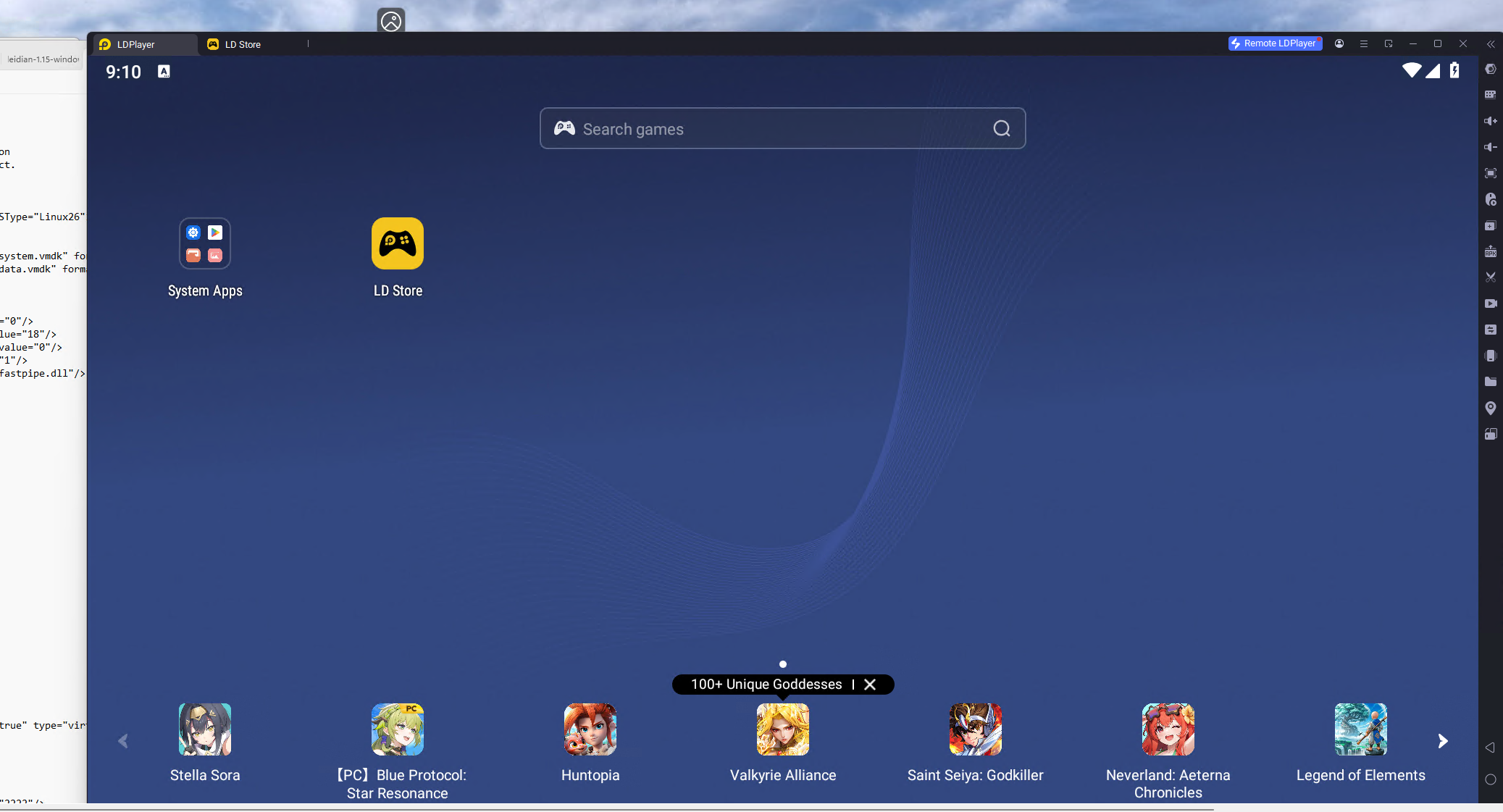Dismiss the 100+ Unique Goddesses tooltip
The height and width of the screenshot is (812, 1503).
pos(870,685)
